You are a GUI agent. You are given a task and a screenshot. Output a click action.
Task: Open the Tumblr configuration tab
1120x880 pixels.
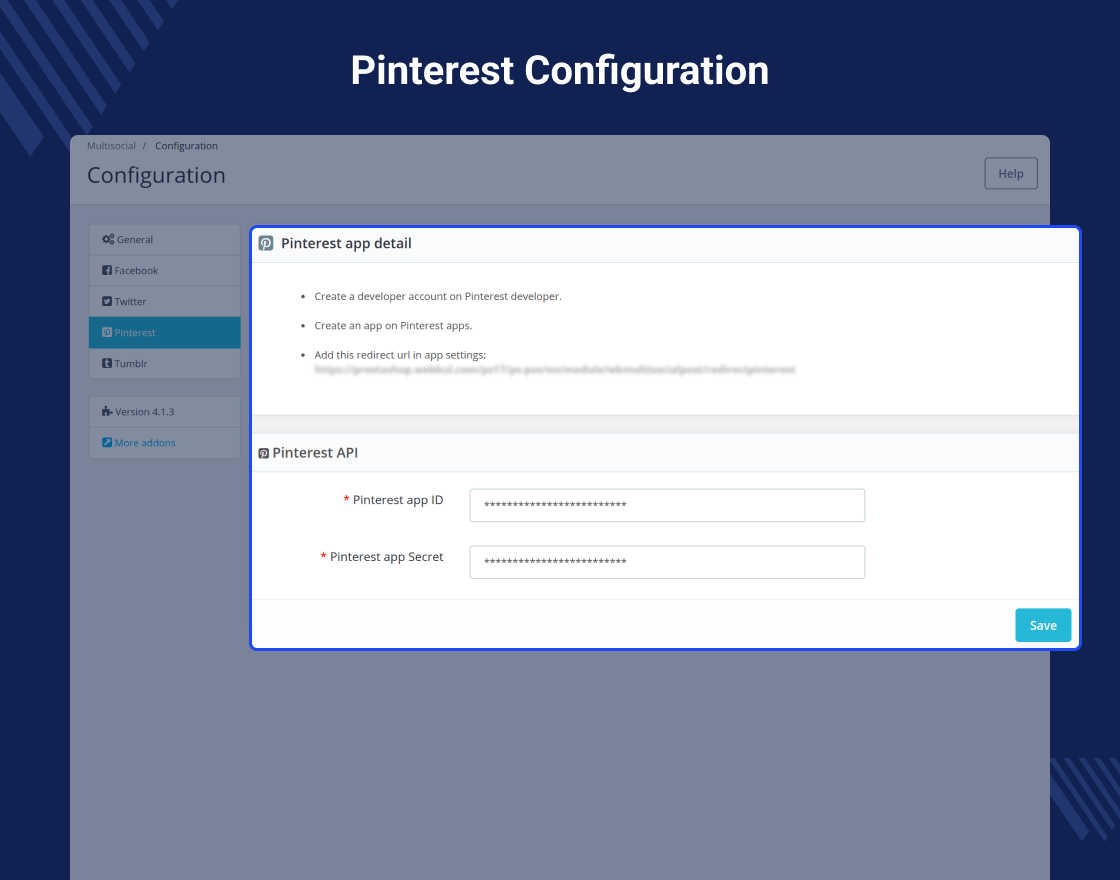(x=164, y=364)
